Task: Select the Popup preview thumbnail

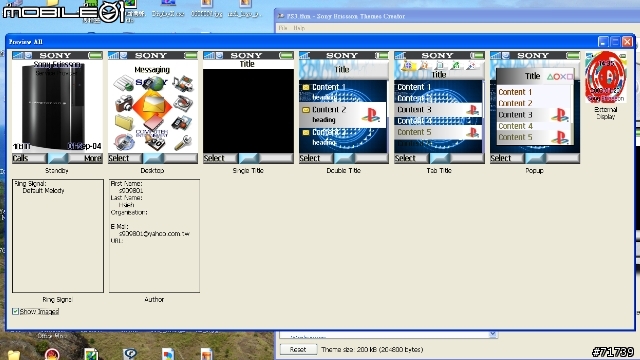Action: pyautogui.click(x=535, y=107)
